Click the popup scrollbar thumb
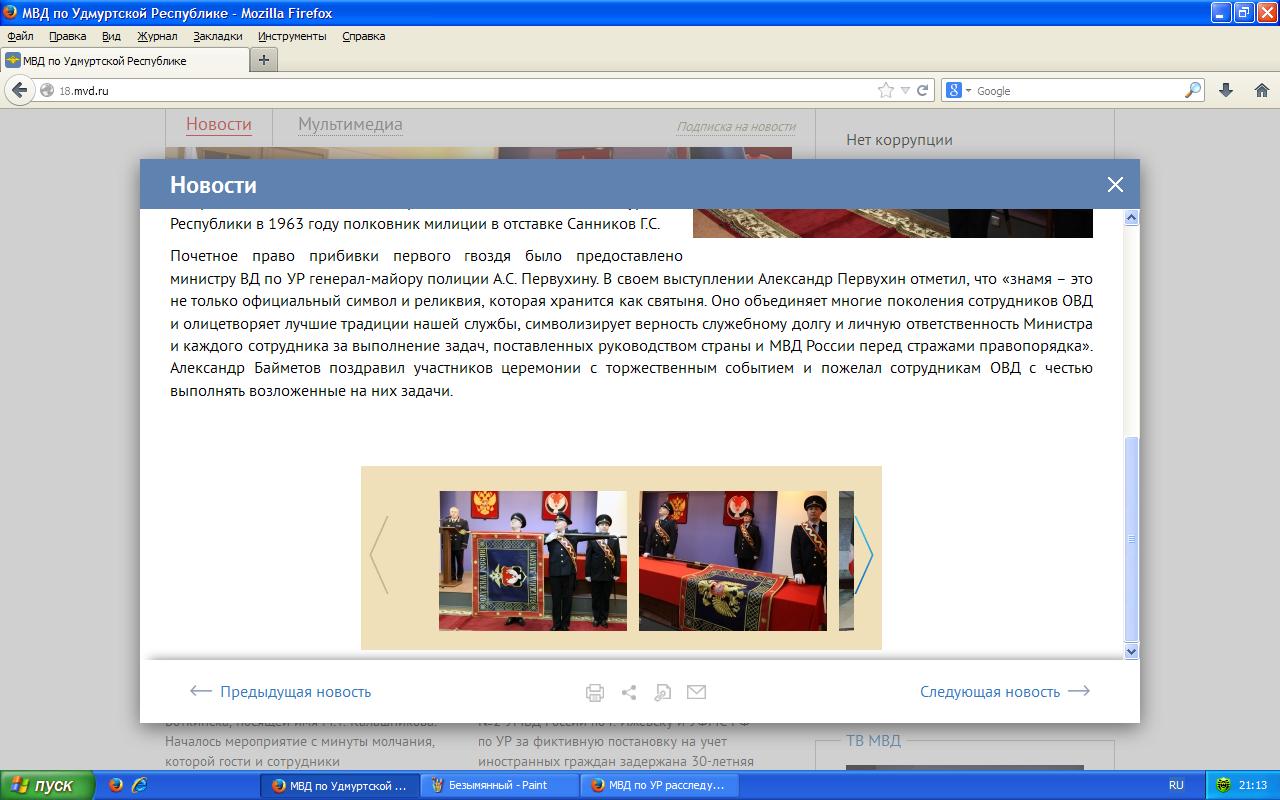The image size is (1280, 800). coord(1132,539)
